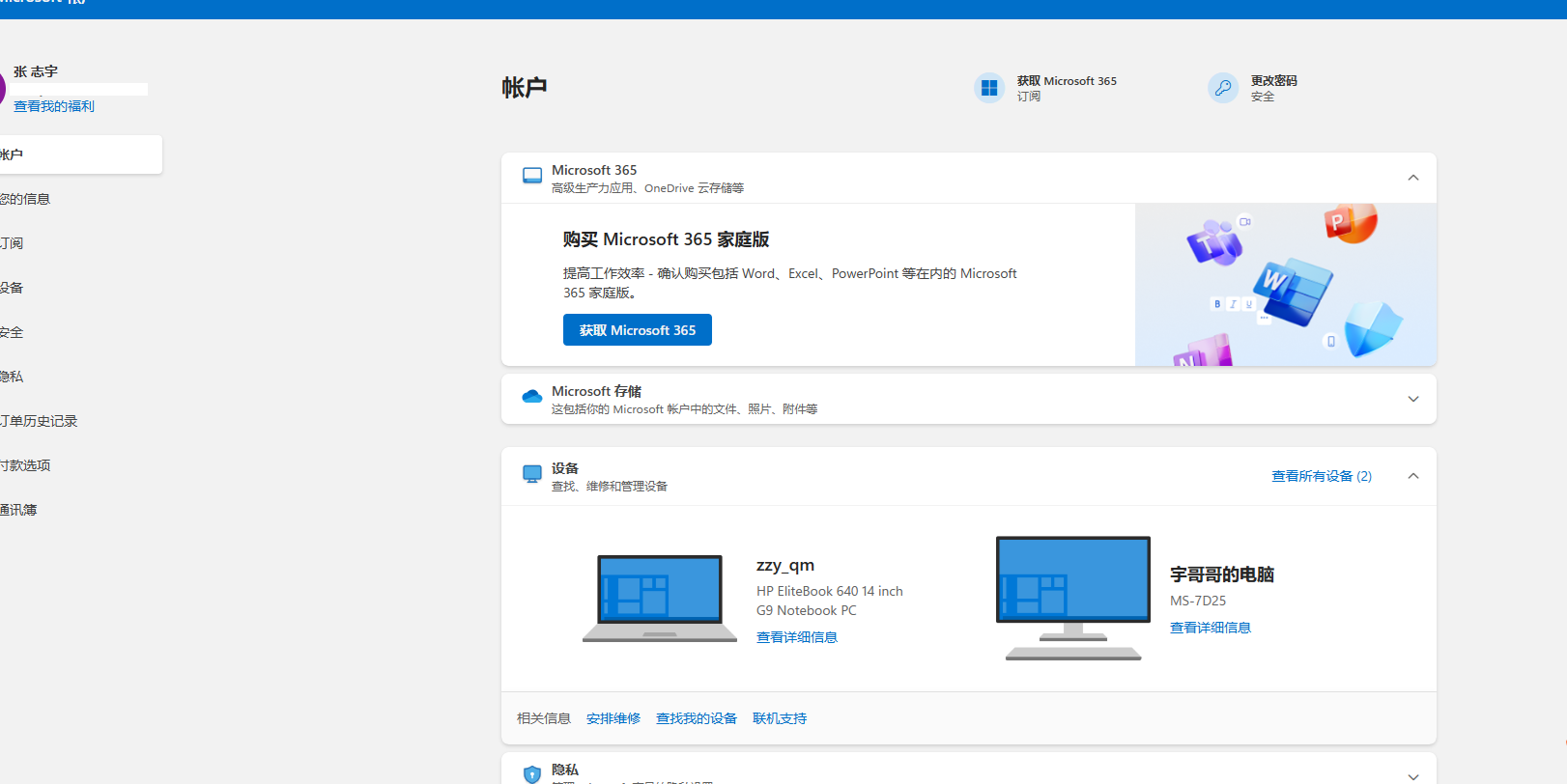The image size is (1567, 784).
Task: Click the 查看我的福利 link
Action: click(x=54, y=106)
